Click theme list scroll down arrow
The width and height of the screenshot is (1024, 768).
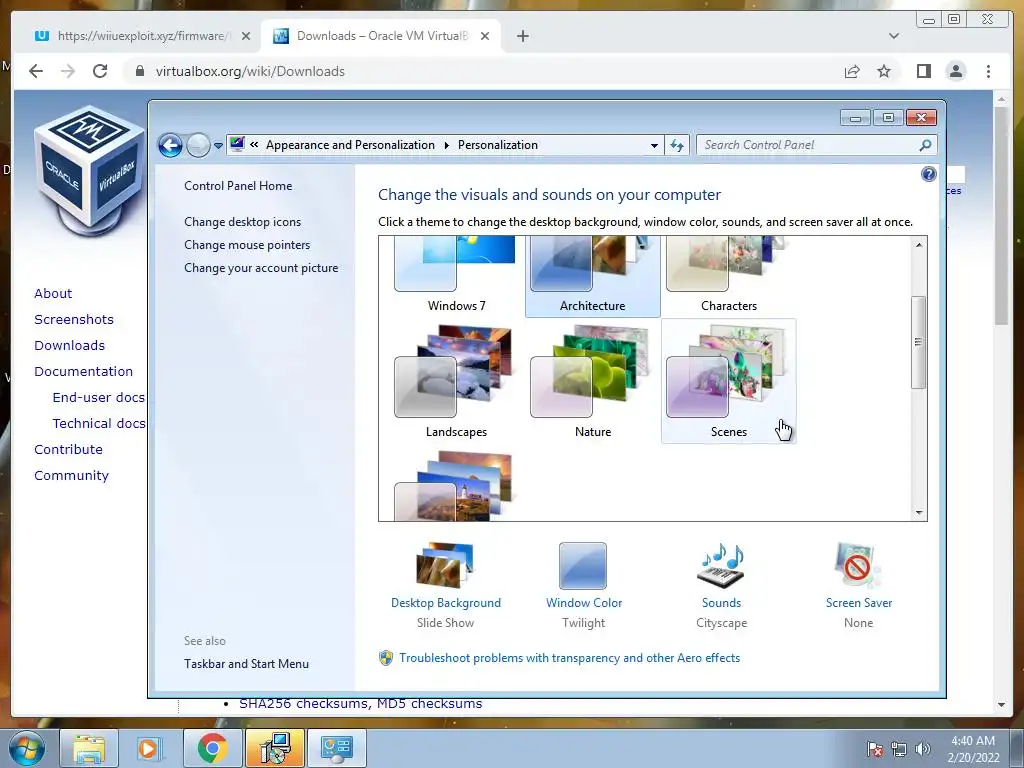click(919, 513)
